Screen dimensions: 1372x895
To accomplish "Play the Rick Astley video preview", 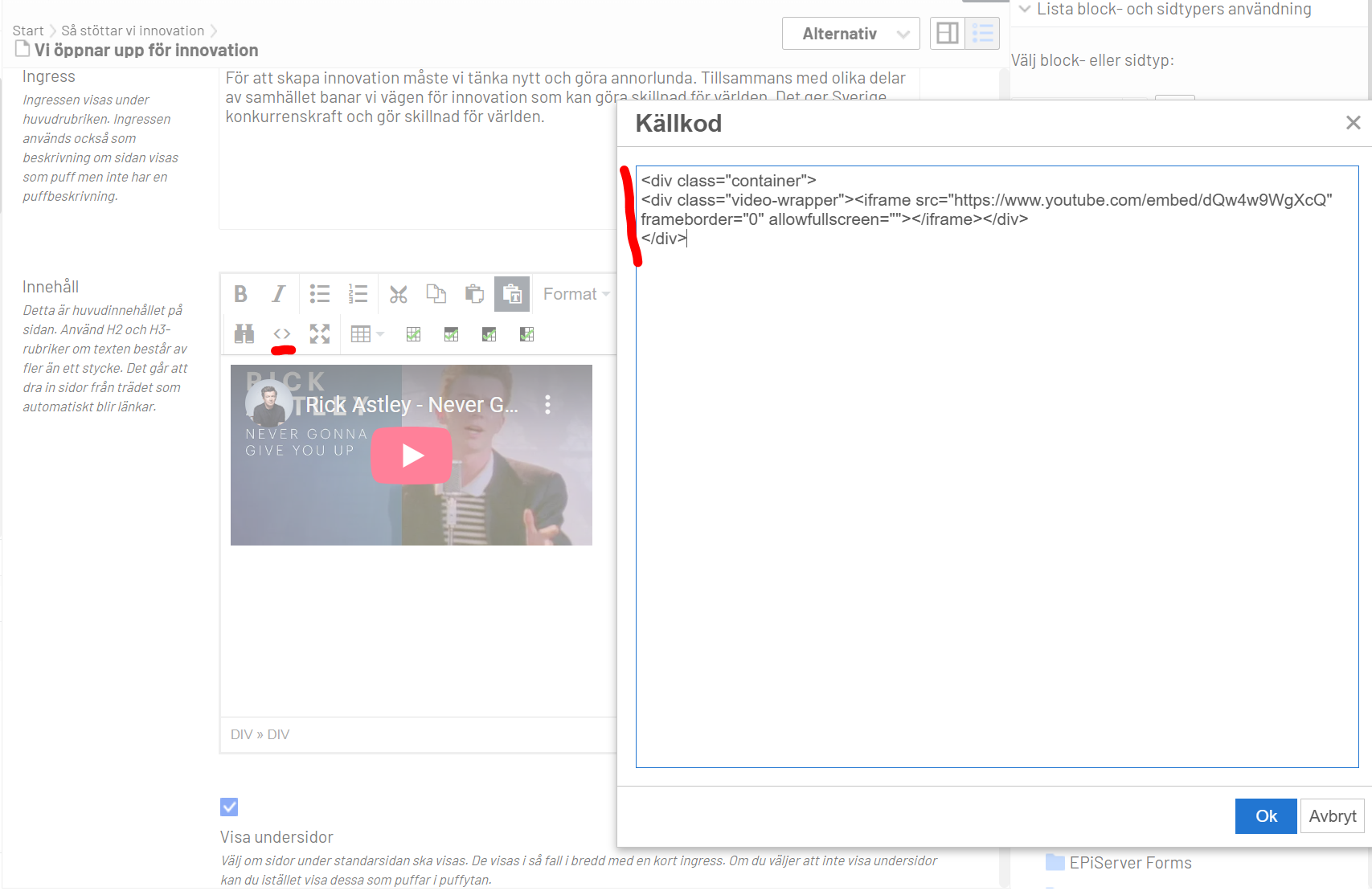I will tap(412, 456).
